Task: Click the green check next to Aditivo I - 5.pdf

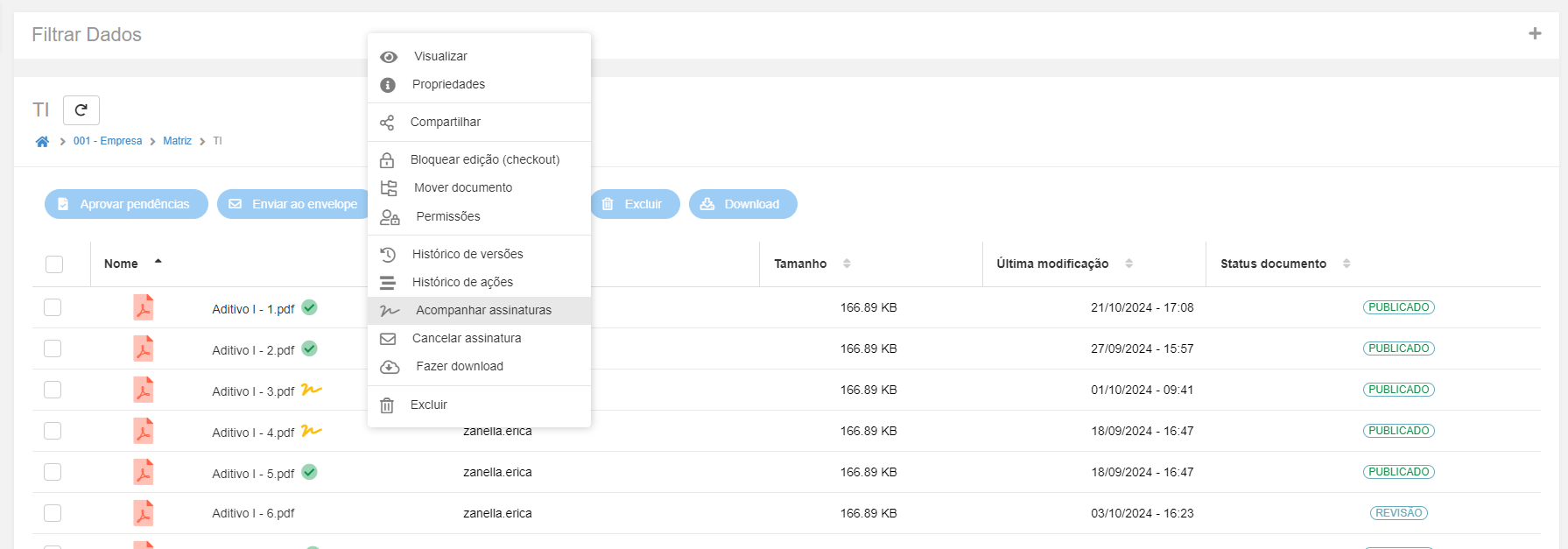Action: (x=309, y=472)
